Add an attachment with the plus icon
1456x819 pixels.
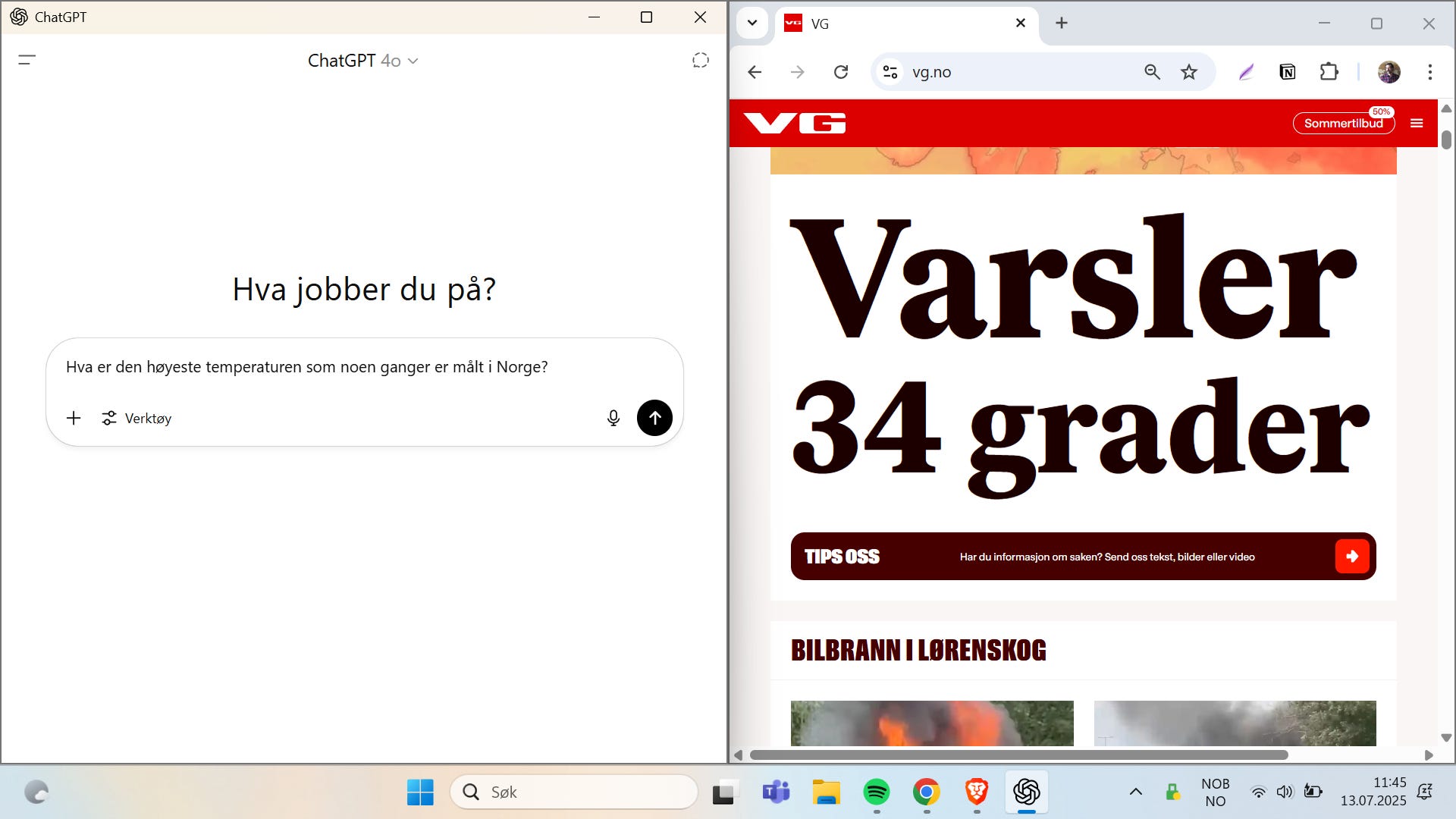pyautogui.click(x=74, y=418)
